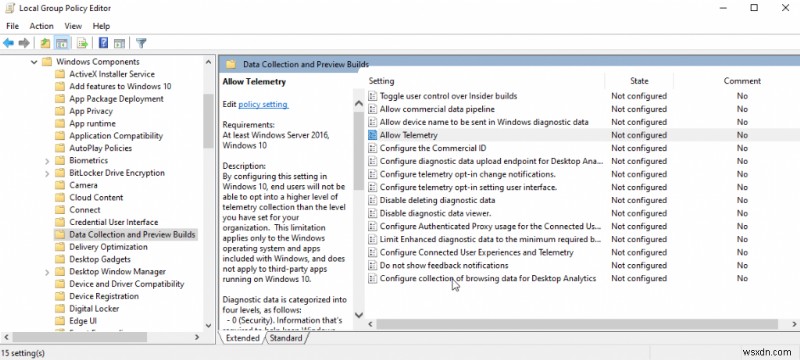Click policy icon for Disable diagnostic data viewer

[372, 213]
